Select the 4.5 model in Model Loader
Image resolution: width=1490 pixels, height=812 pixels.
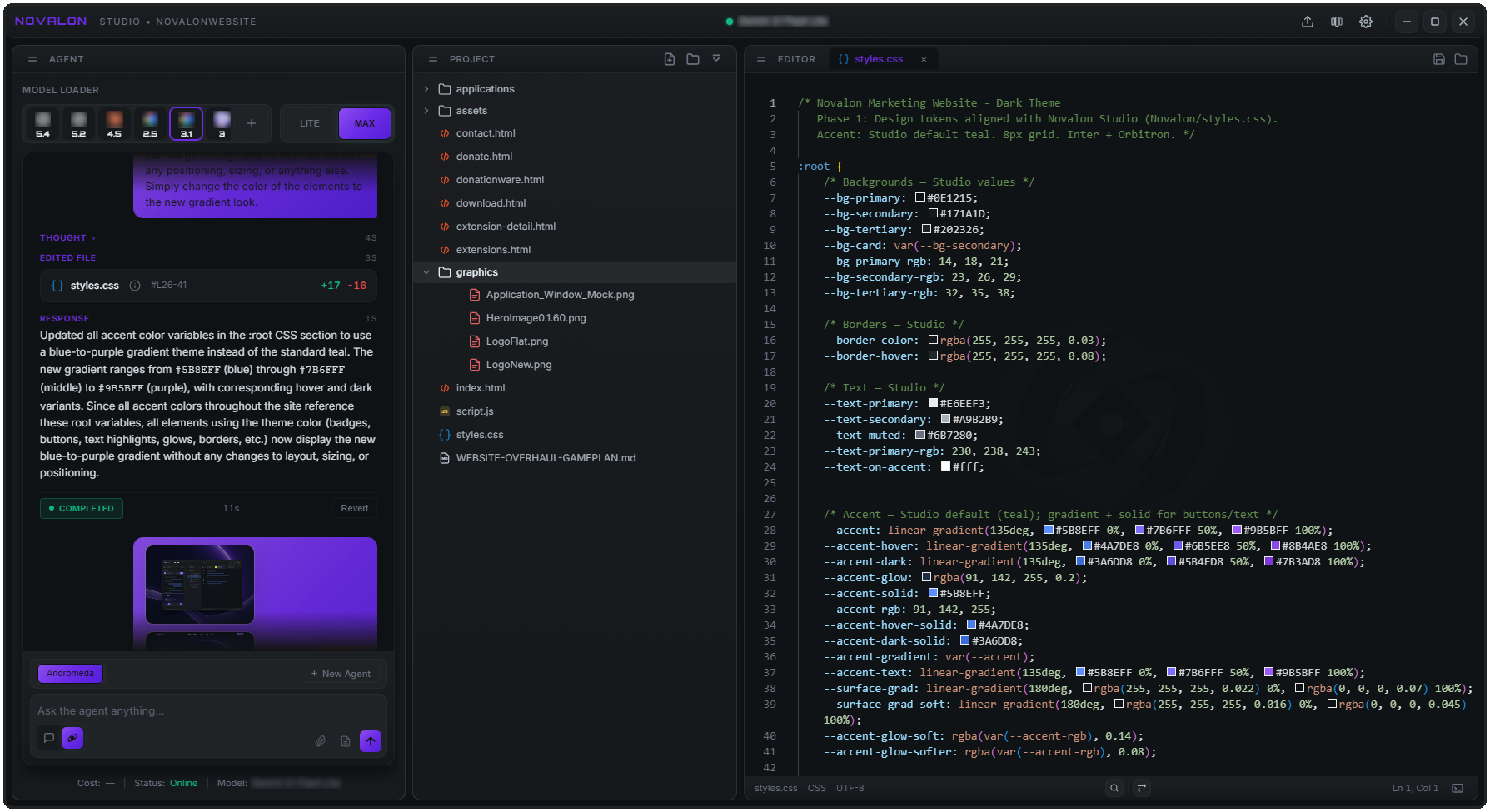(114, 123)
